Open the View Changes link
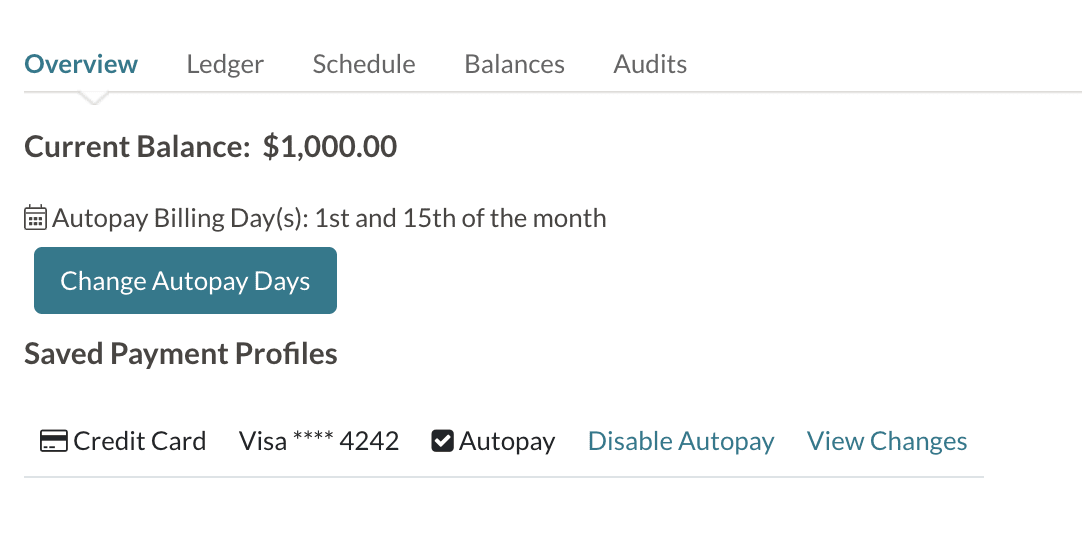Screen dimensions: 1082x544 coord(887,441)
